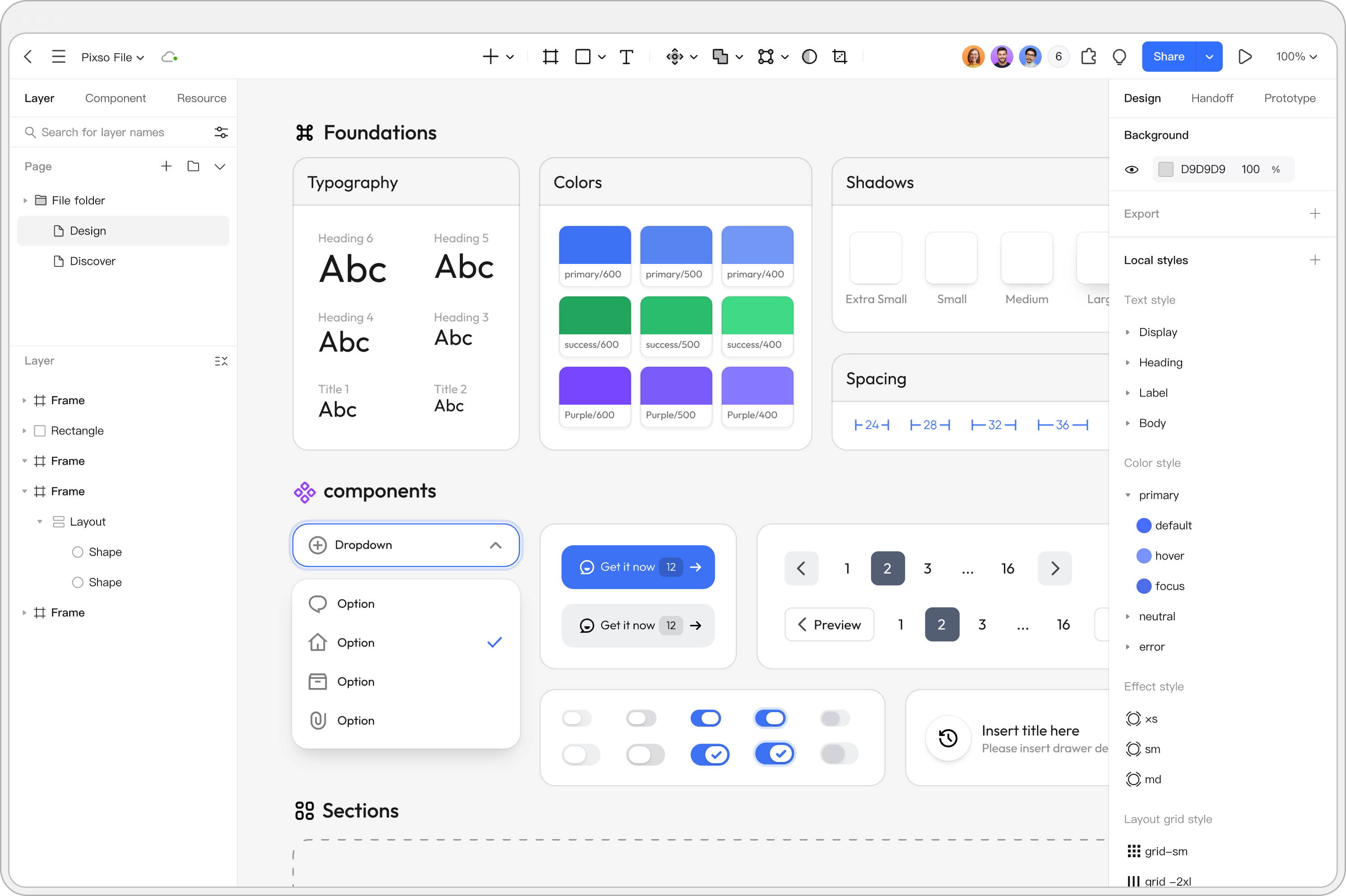
Task: Toggle the second off switch in top row
Action: [x=641, y=718]
